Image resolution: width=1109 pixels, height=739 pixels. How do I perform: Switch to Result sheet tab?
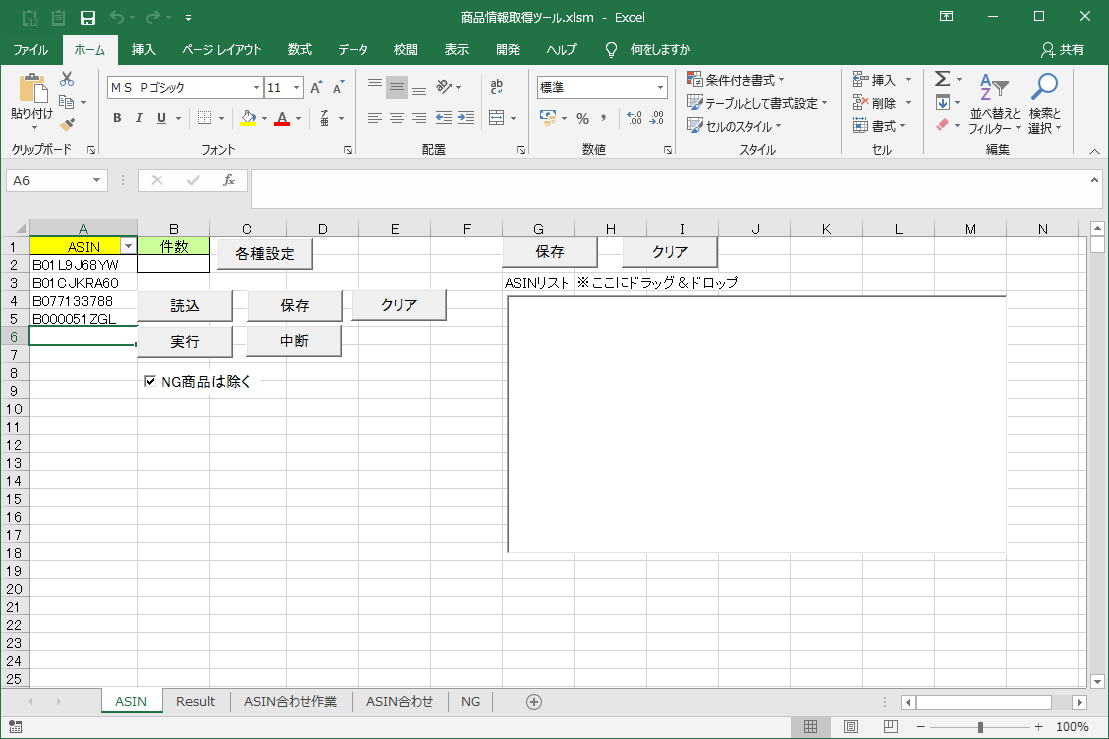pyautogui.click(x=195, y=702)
